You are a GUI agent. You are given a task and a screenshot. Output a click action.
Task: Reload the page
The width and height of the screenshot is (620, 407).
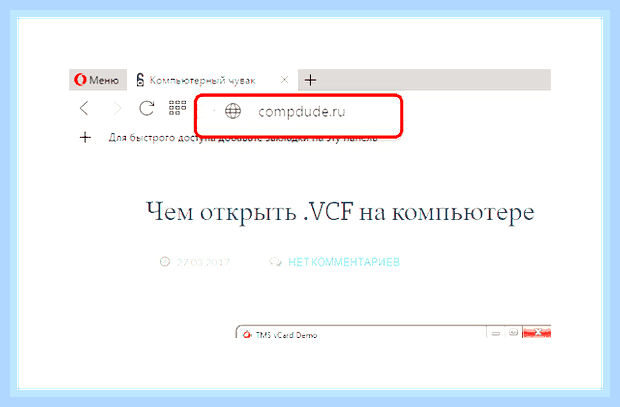(146, 108)
